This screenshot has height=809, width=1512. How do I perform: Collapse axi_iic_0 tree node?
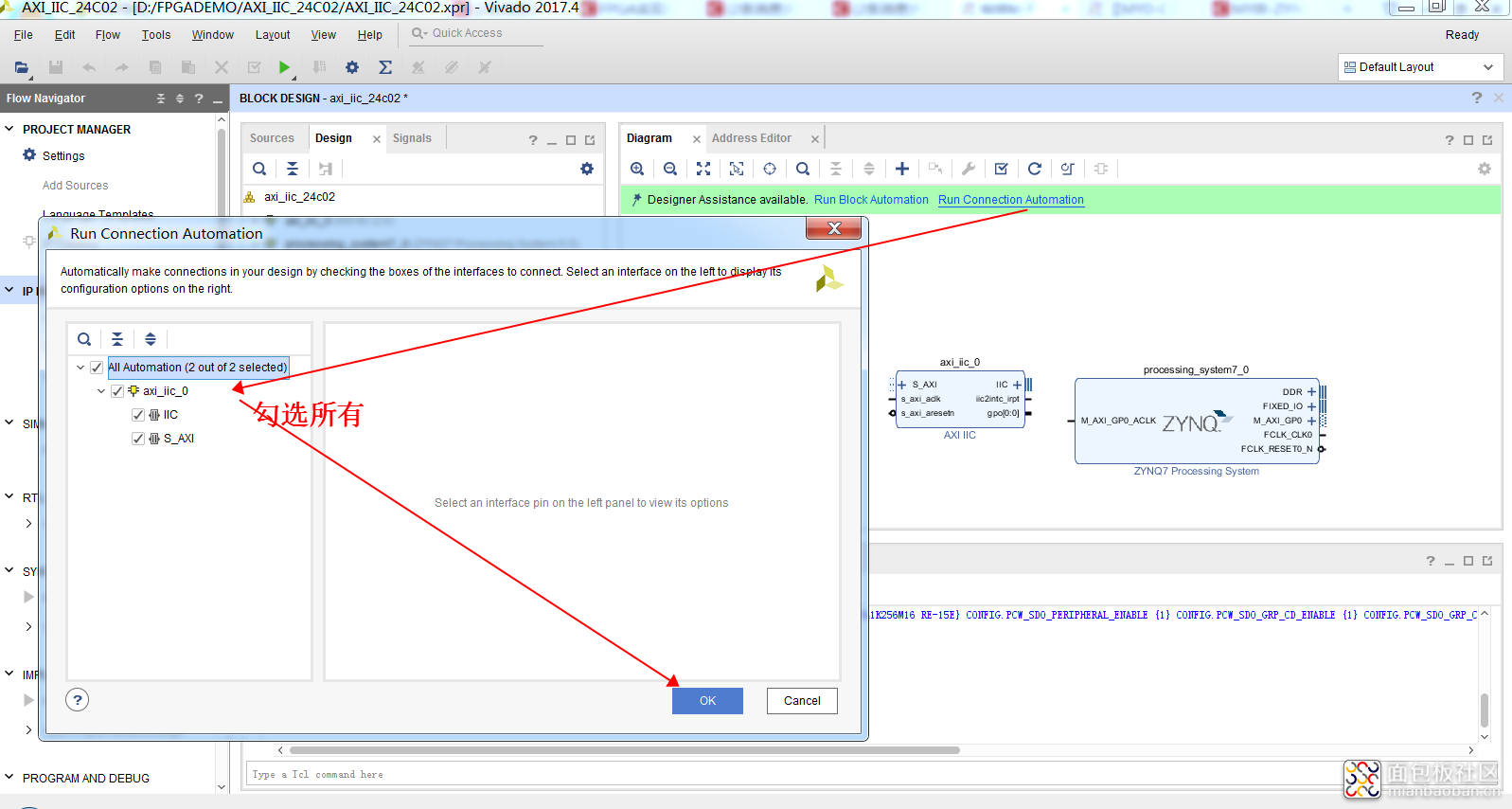pos(101,391)
